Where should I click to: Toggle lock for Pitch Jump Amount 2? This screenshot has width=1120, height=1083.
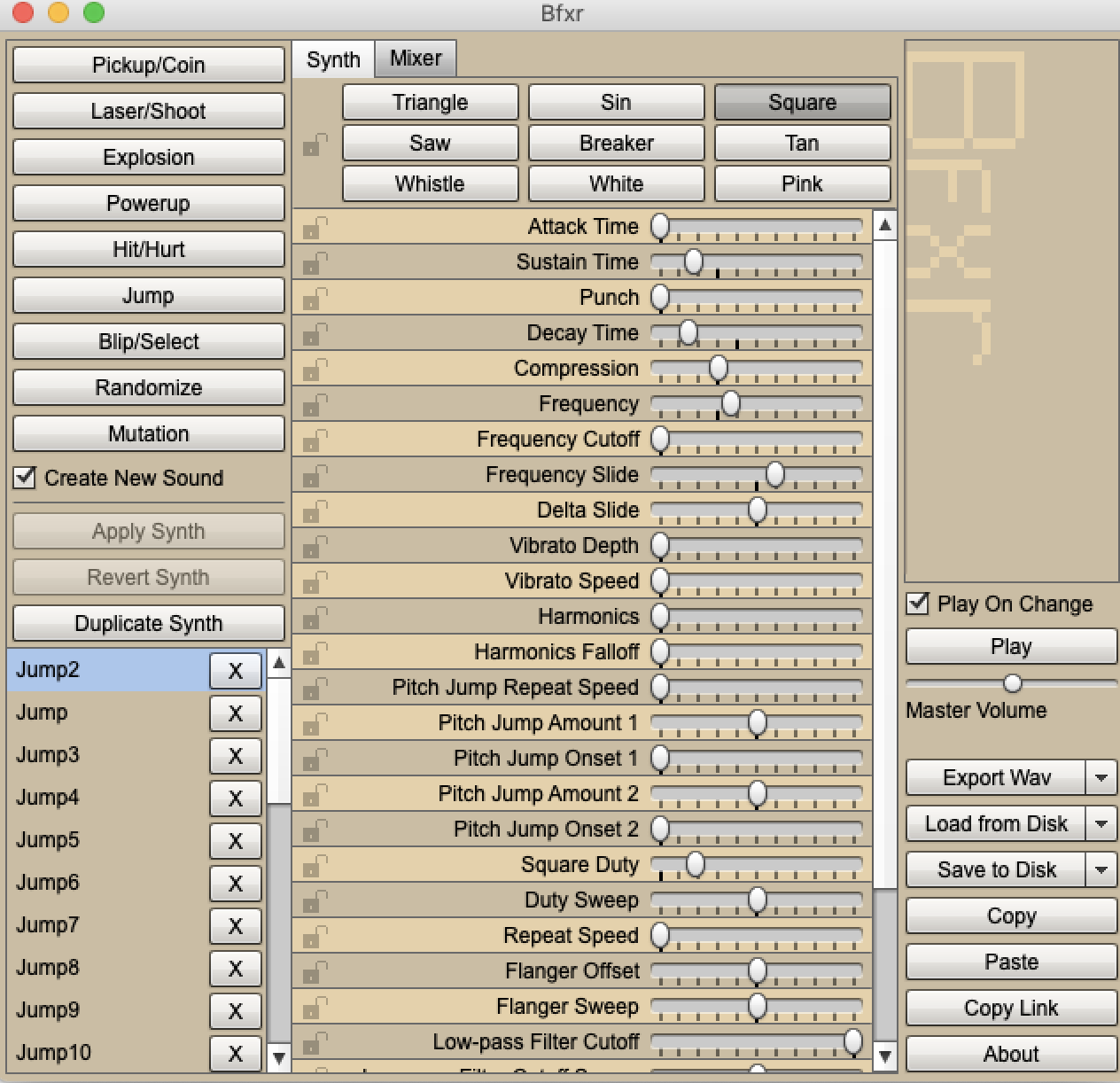(314, 795)
